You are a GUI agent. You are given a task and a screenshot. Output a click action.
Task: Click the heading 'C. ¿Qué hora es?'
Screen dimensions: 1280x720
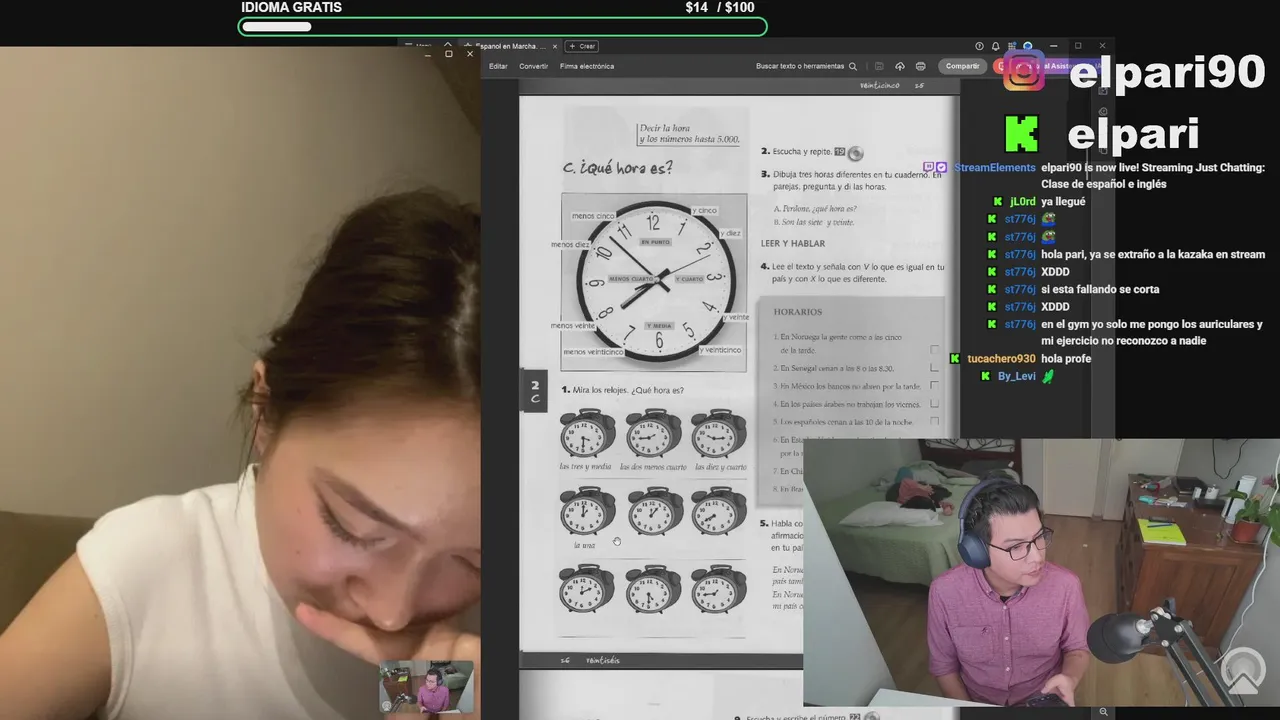click(x=618, y=168)
